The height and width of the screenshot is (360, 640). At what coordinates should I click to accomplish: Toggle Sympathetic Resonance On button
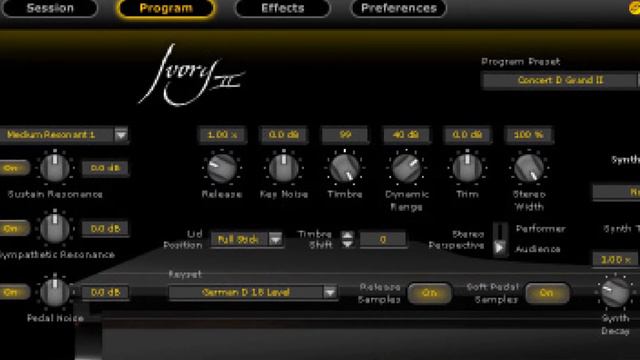(x=14, y=228)
